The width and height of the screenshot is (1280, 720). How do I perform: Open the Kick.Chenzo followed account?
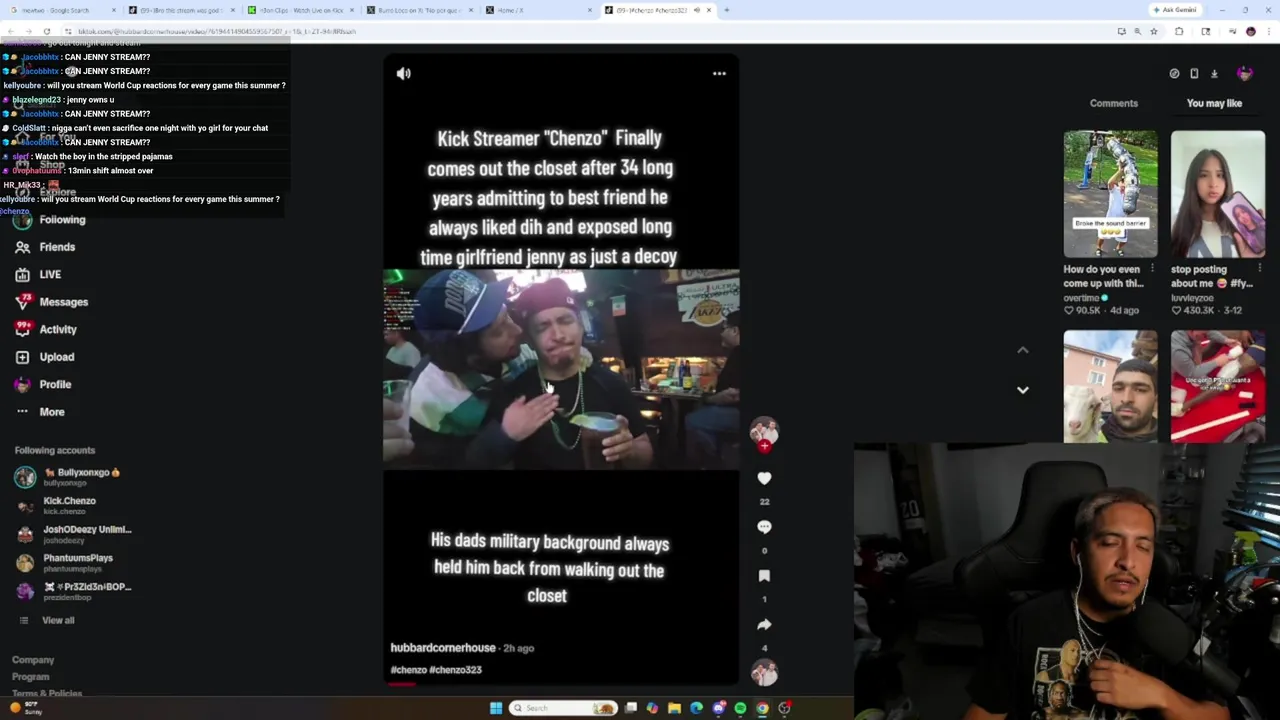pyautogui.click(x=56, y=505)
